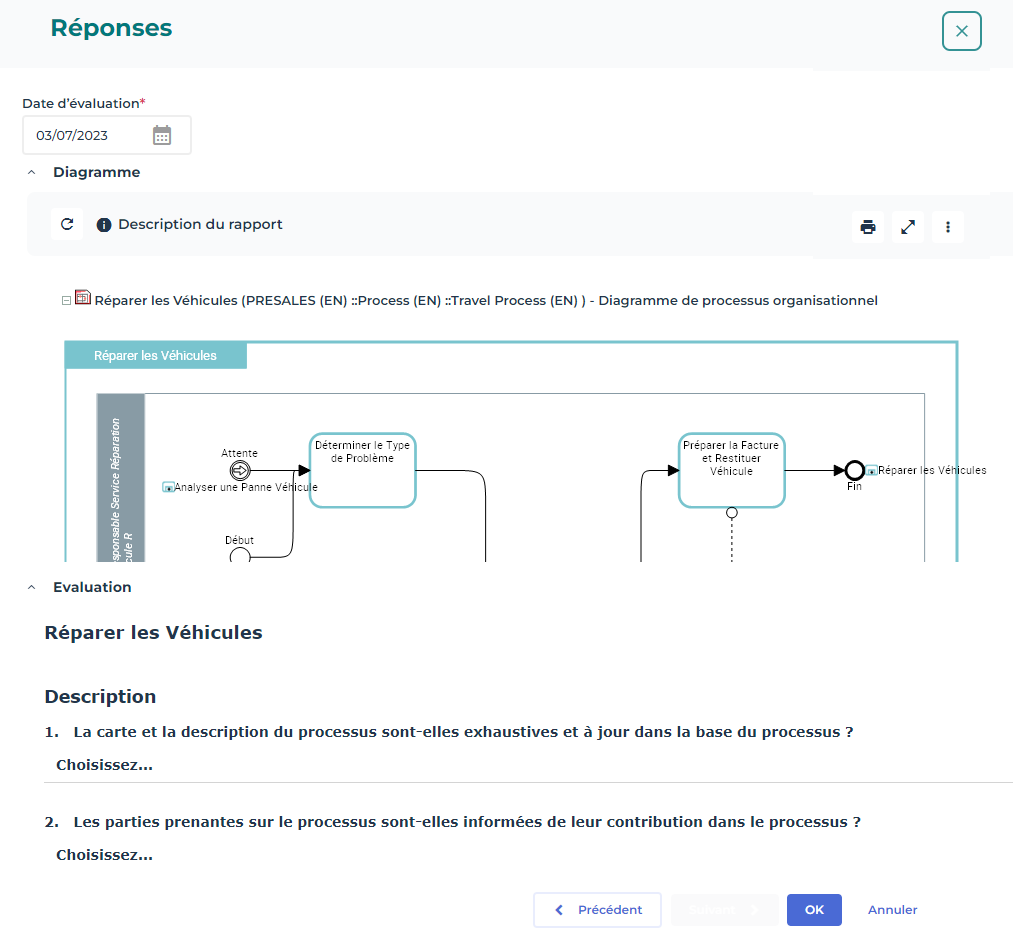Collapse the Evaluation section
Viewport: 1013px width, 935px height.
(x=32, y=587)
